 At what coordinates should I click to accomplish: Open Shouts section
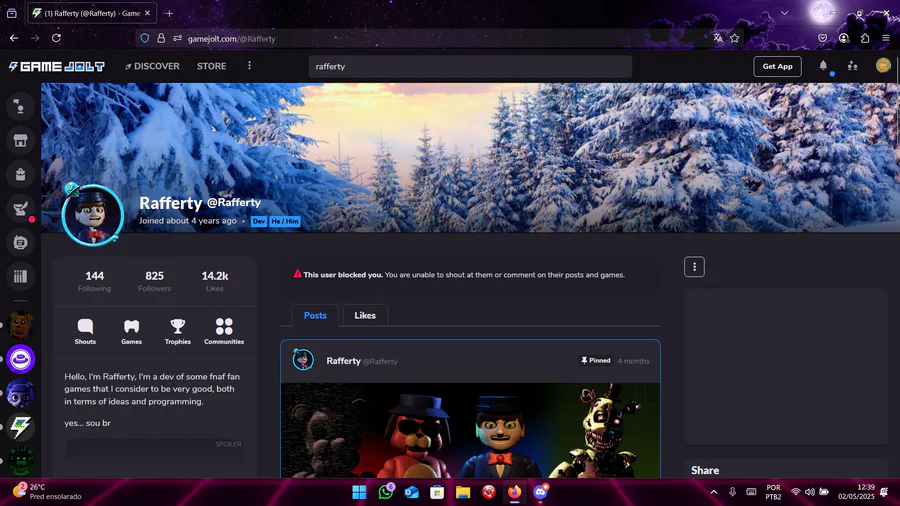click(85, 332)
